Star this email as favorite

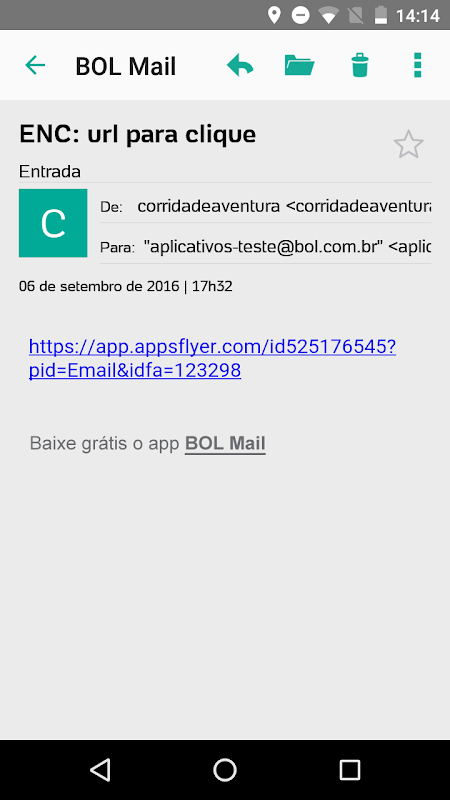(408, 144)
